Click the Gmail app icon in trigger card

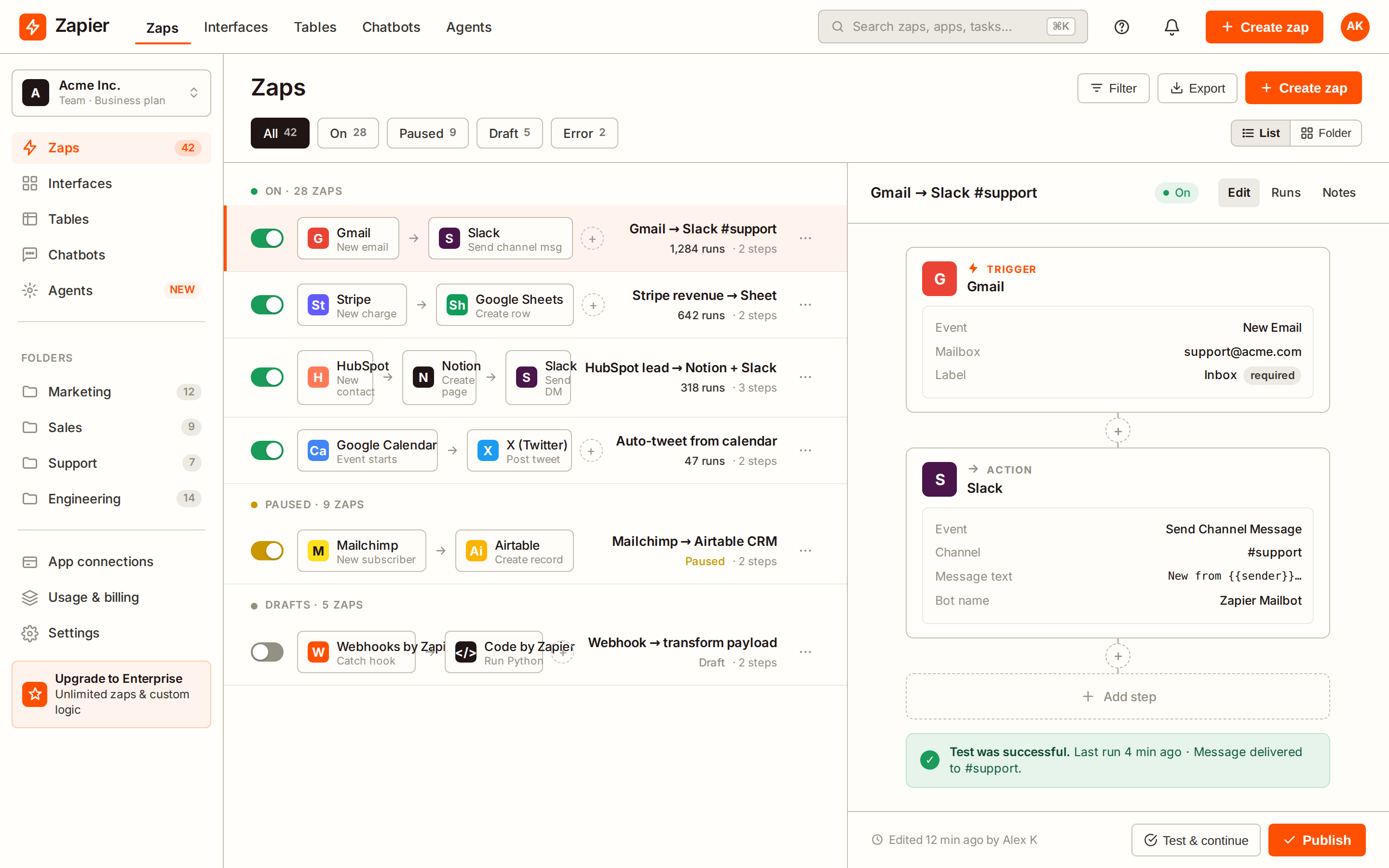click(x=939, y=279)
